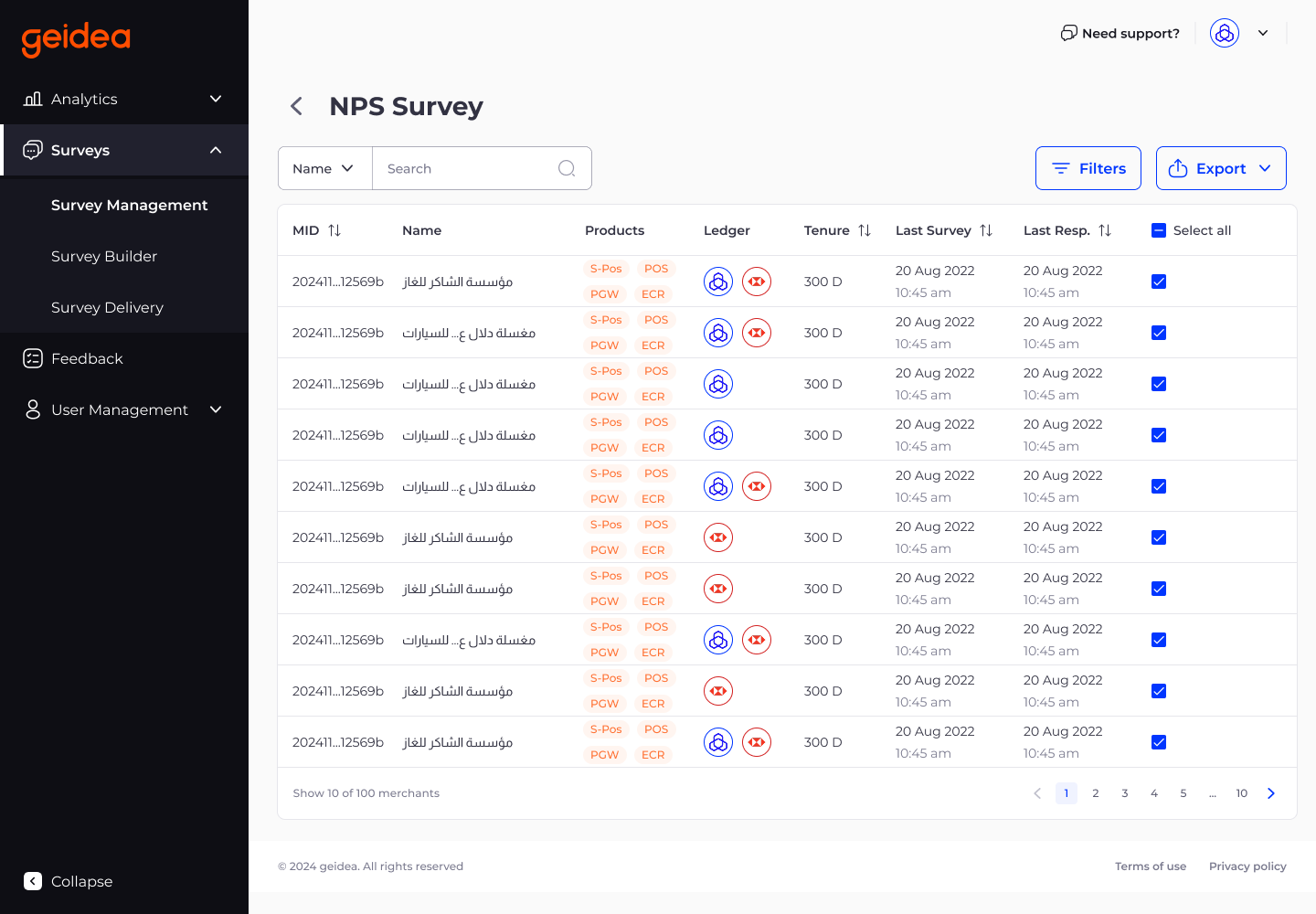Click the Filters button
Screen dimensions: 1316x914
click(x=1088, y=168)
